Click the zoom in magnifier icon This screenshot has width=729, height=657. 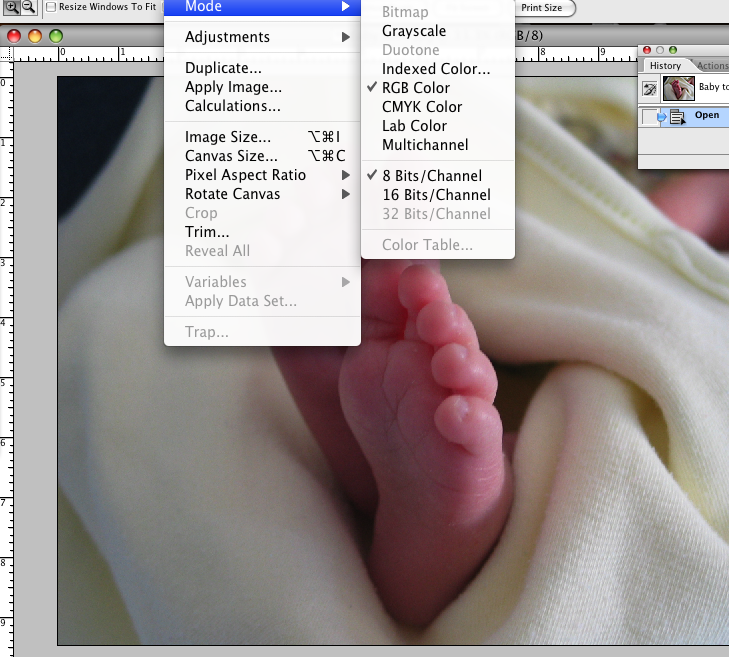(x=10, y=7)
